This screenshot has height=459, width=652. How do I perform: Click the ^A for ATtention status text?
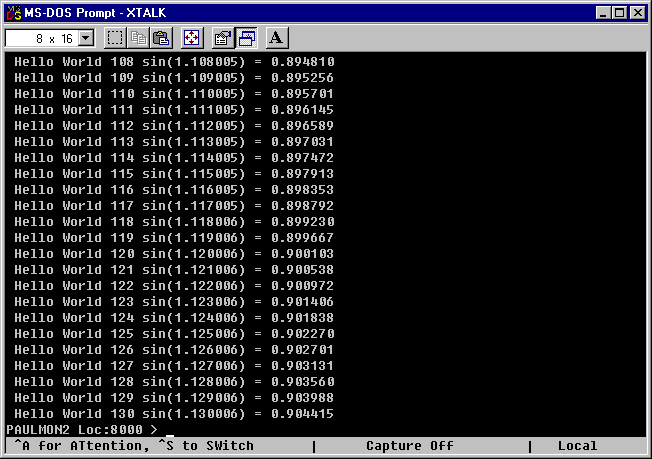tap(135, 446)
